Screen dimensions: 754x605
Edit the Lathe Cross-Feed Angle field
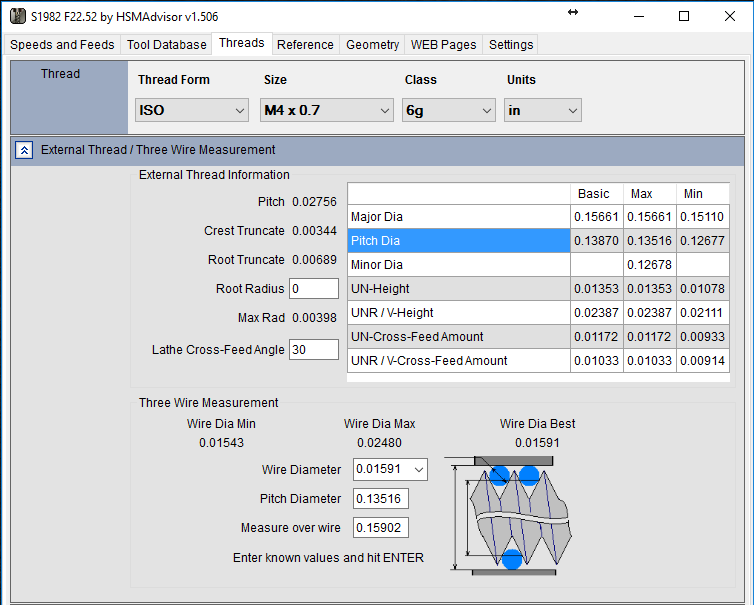click(x=313, y=350)
